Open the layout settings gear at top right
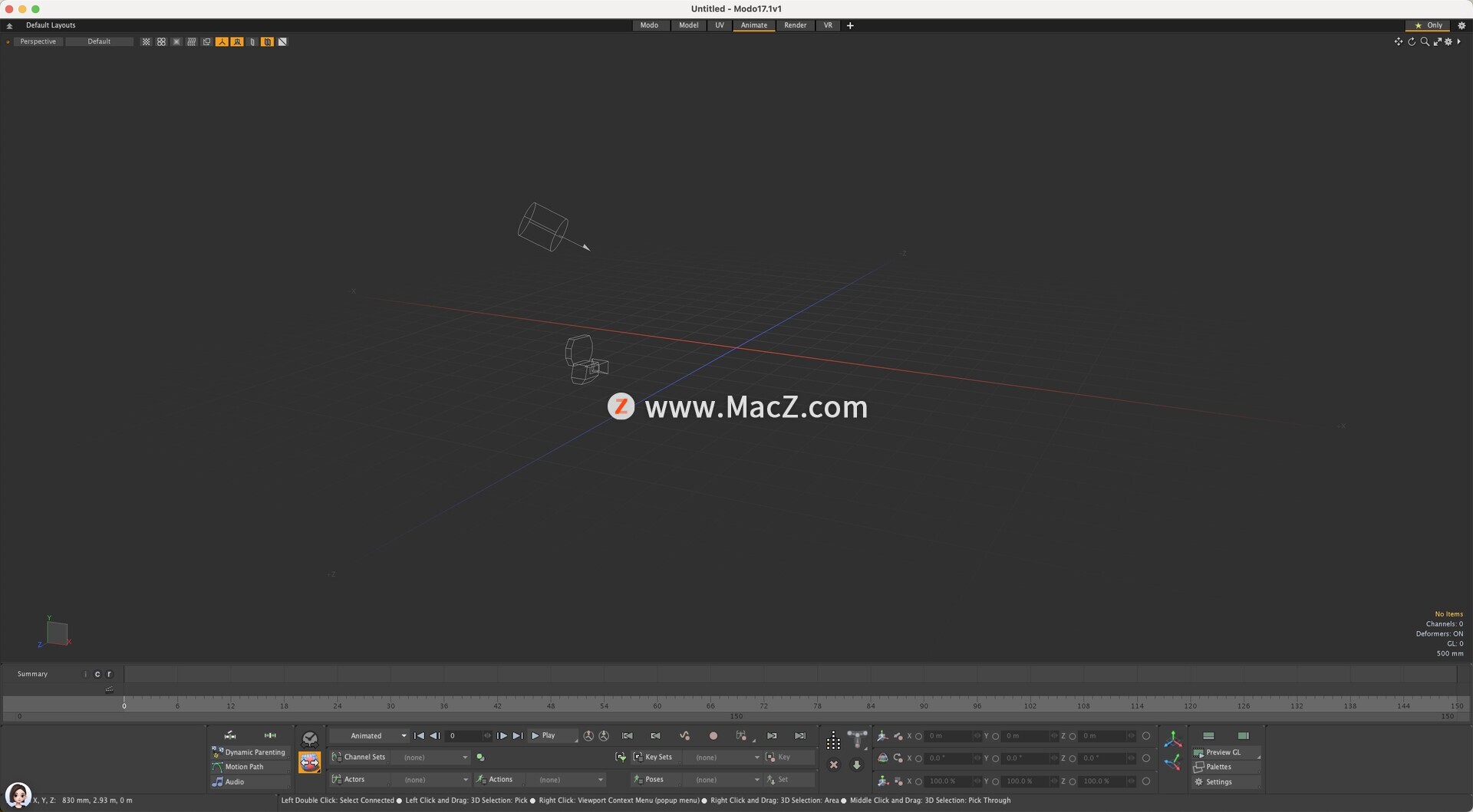 (x=1461, y=25)
